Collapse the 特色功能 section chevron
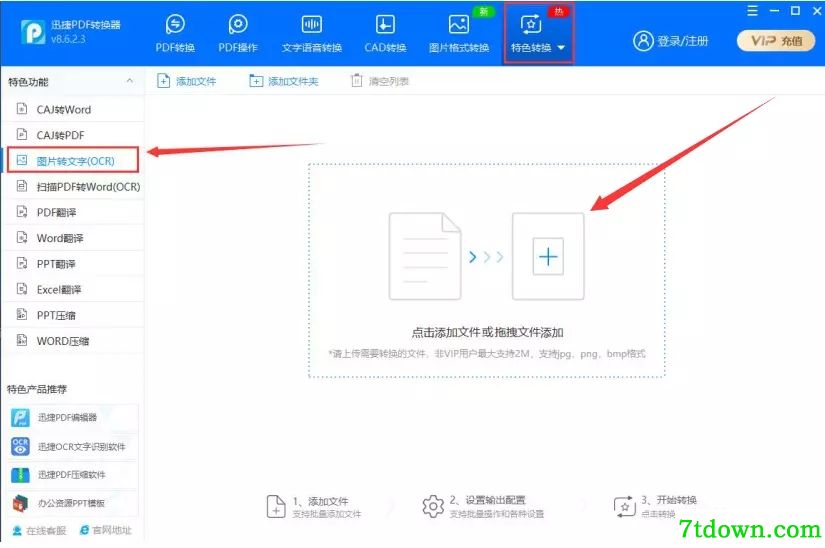 click(x=129, y=81)
